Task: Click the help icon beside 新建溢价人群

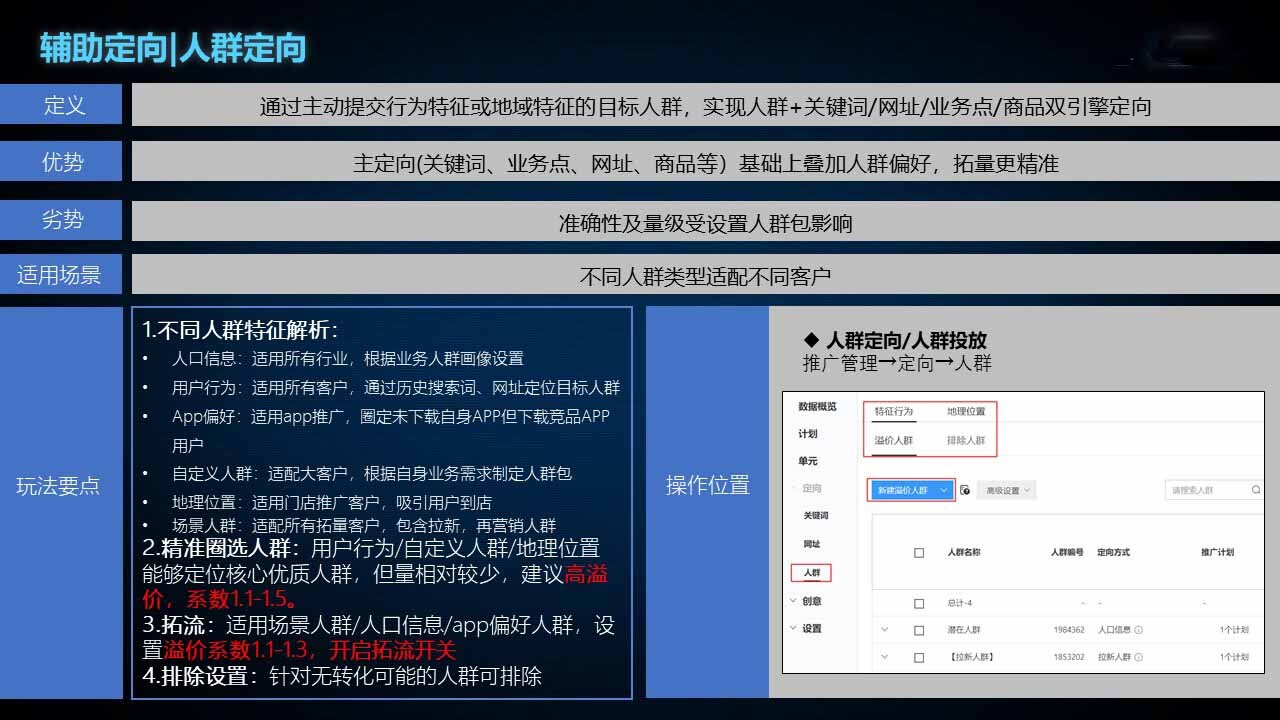Action: coord(965,491)
